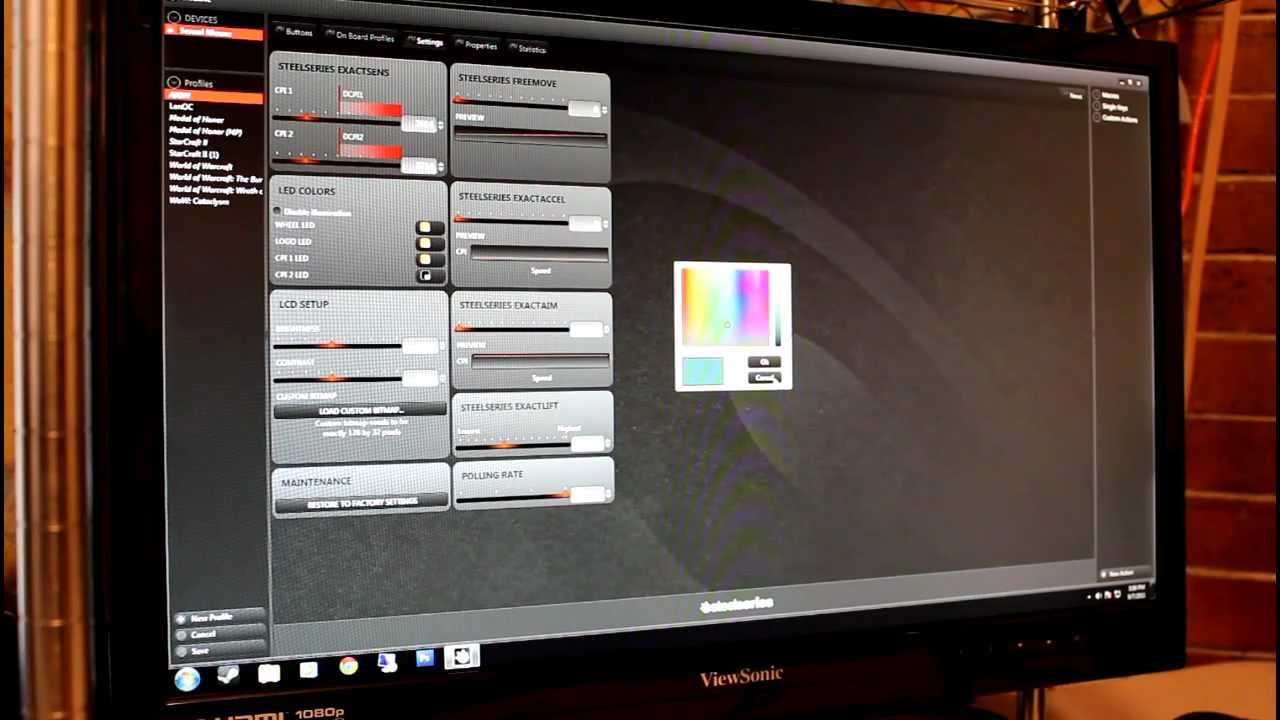Click Restore to Factory Settings
The image size is (1280, 720).
pyautogui.click(x=362, y=501)
